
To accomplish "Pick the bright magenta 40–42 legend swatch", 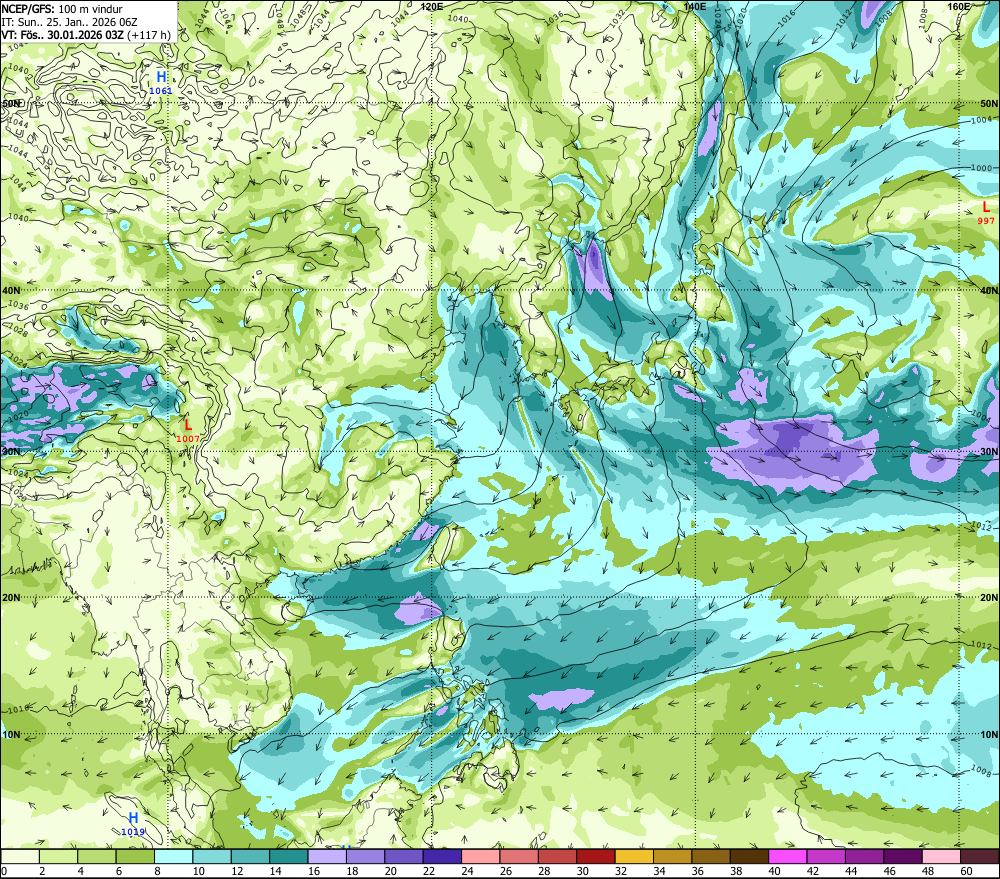I will point(787,856).
